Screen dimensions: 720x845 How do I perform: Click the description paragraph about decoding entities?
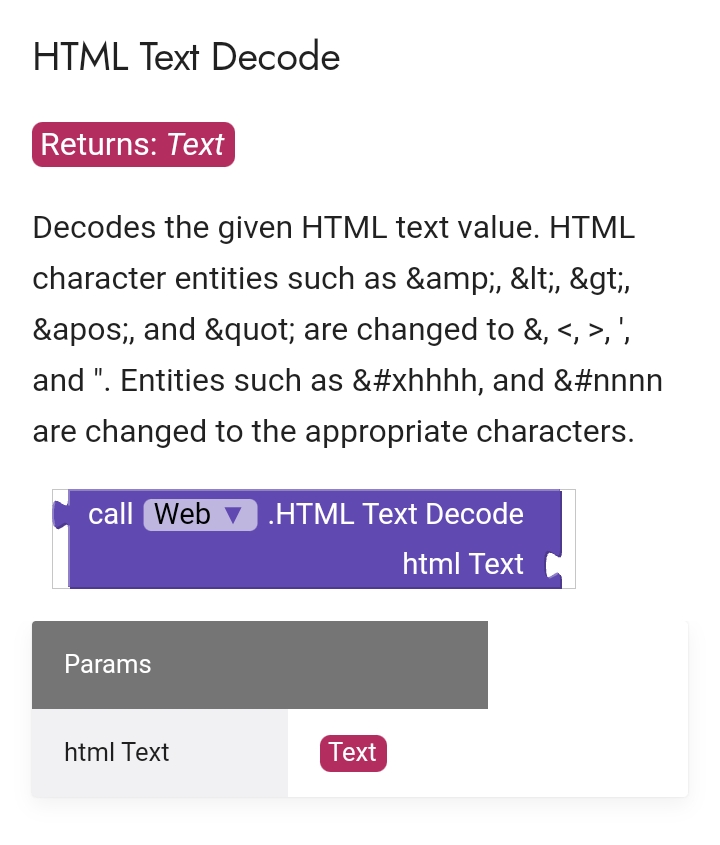click(348, 329)
